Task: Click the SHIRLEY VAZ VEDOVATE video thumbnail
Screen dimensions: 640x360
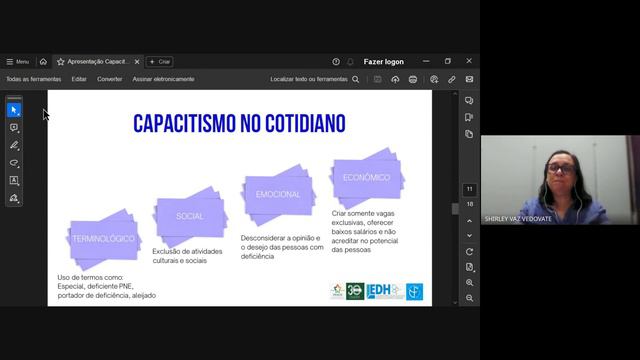Action: tap(560, 180)
